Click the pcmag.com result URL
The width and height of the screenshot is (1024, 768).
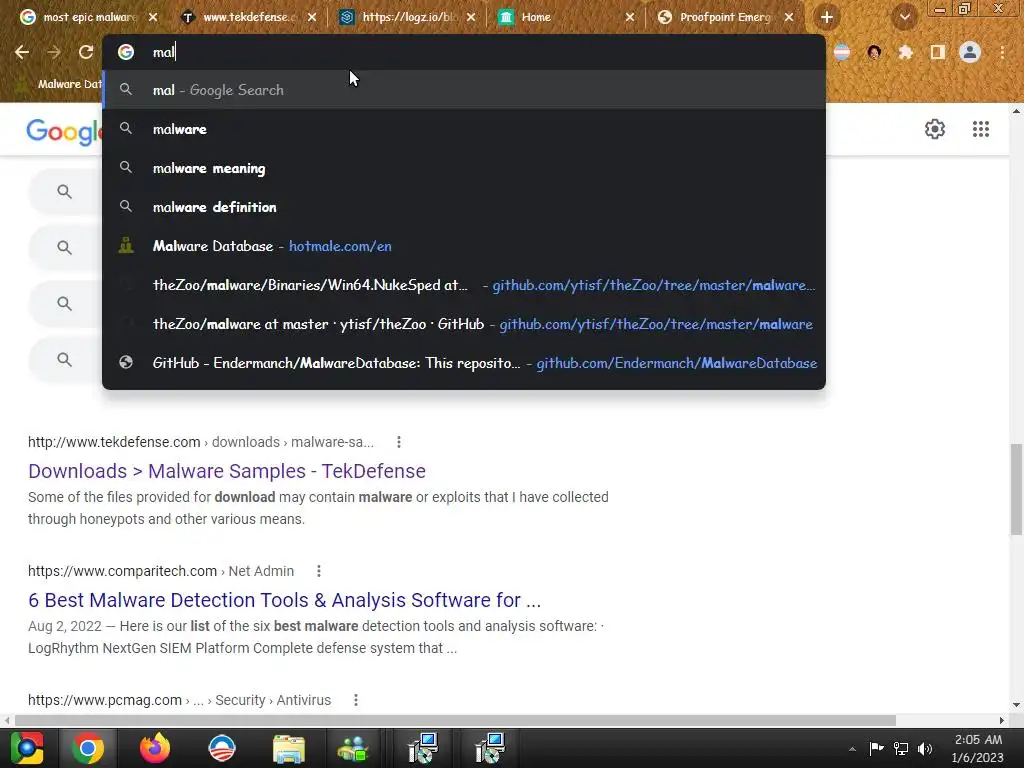click(x=179, y=700)
